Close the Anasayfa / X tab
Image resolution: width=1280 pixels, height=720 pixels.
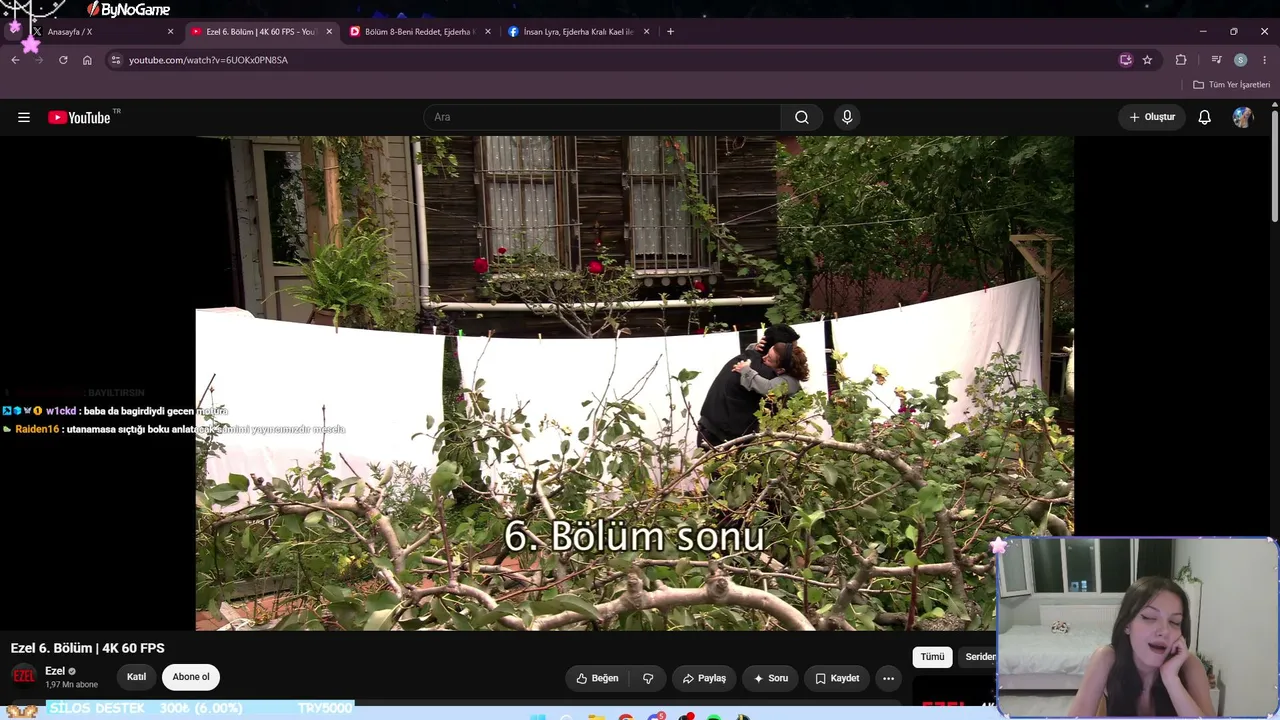[x=170, y=32]
